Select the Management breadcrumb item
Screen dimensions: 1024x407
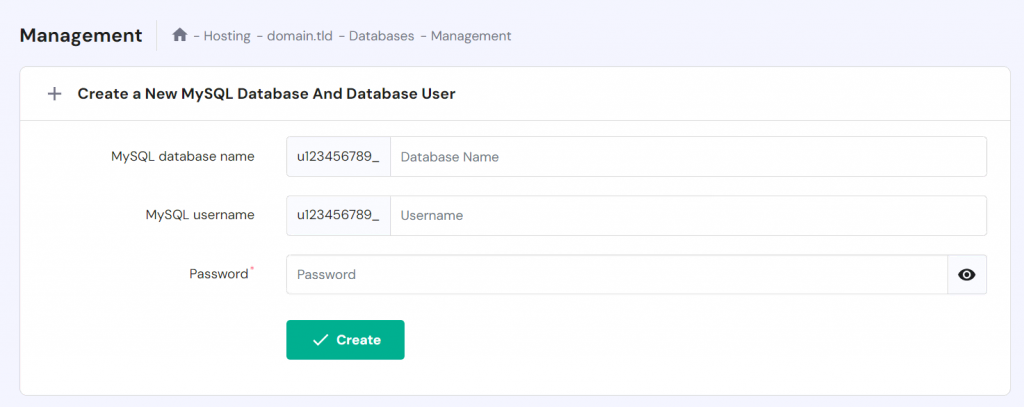pos(471,36)
